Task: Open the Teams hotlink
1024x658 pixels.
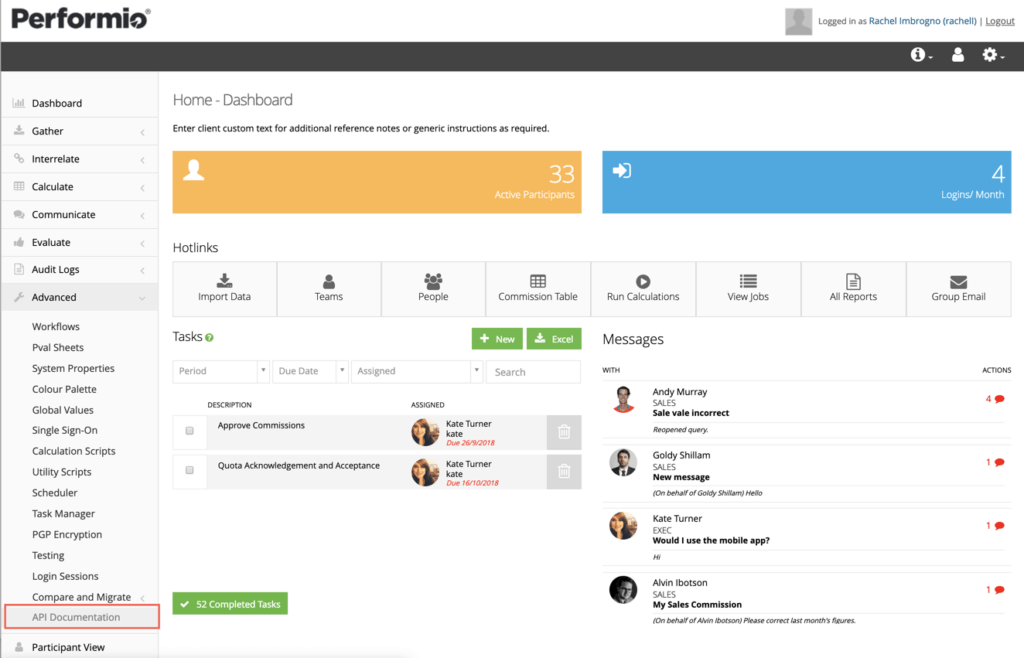Action: coord(328,289)
